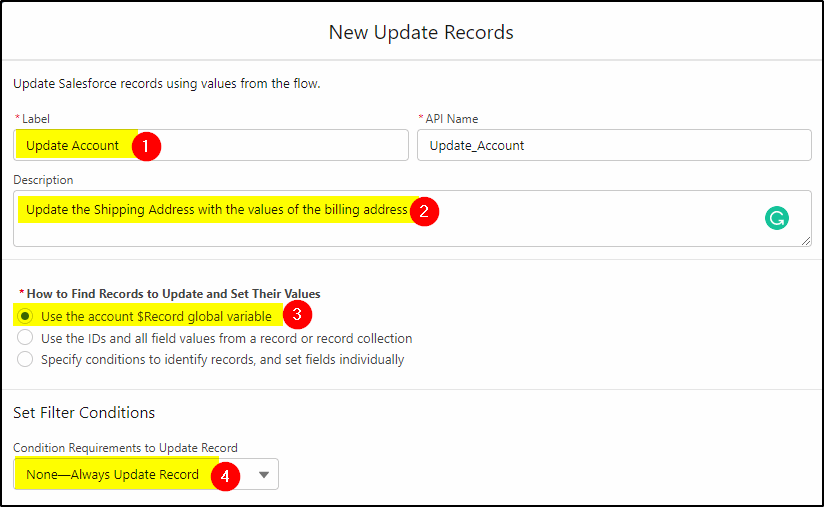Click the red annotation marker number 1
Viewport: 824px width, 507px height.
coord(146,146)
